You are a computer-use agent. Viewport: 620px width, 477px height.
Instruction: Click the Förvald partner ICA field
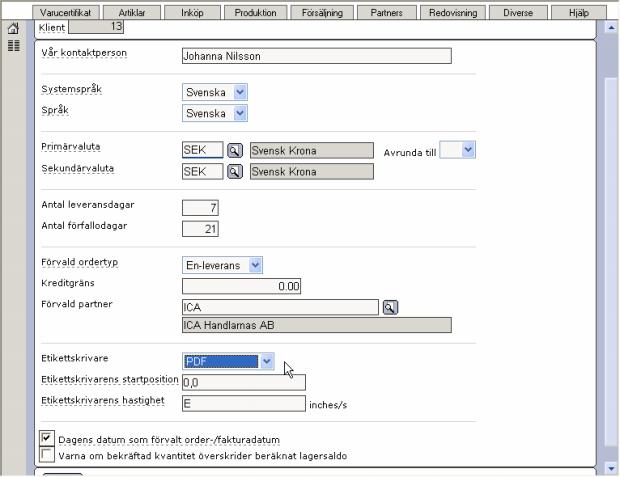280,307
